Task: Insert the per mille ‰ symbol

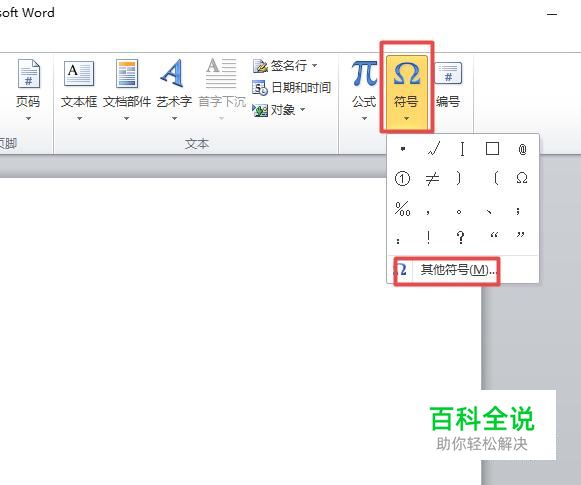Action: click(x=402, y=209)
